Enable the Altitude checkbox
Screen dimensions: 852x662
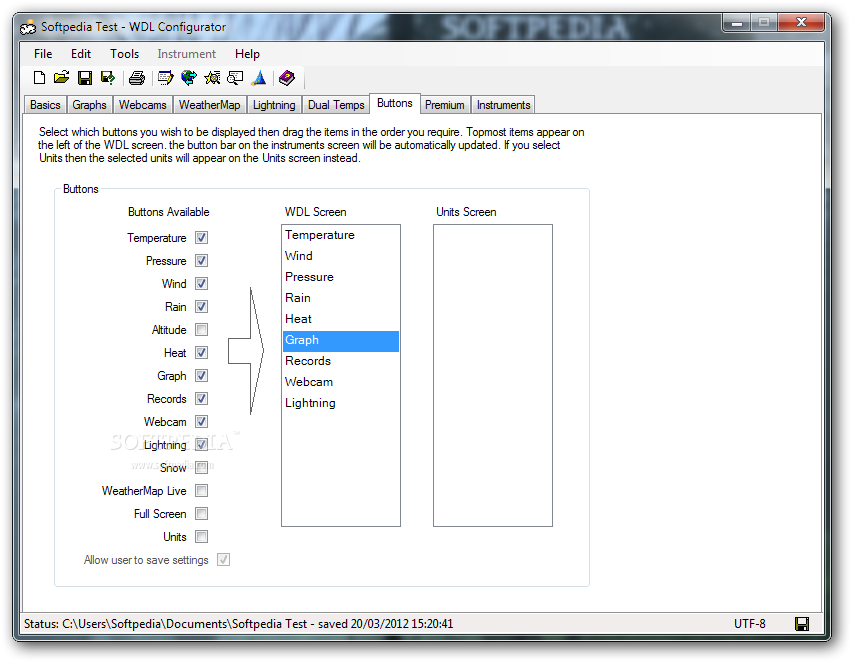[x=201, y=329]
